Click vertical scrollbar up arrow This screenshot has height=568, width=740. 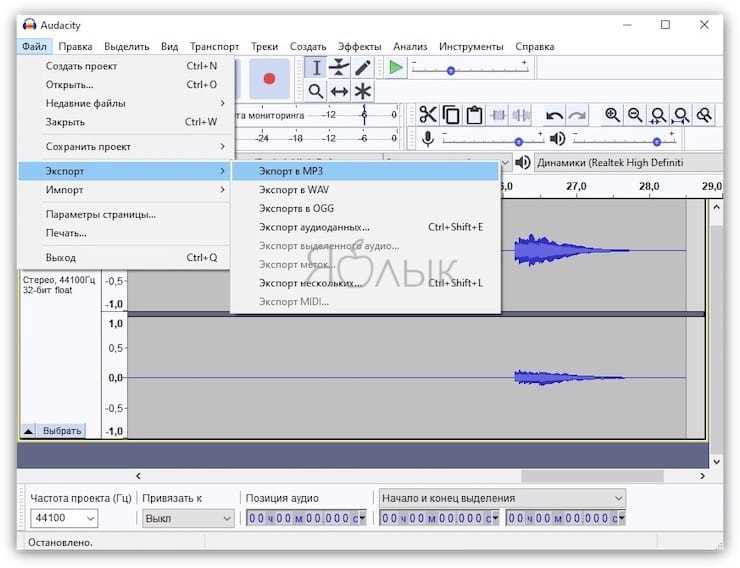pyautogui.click(x=716, y=207)
